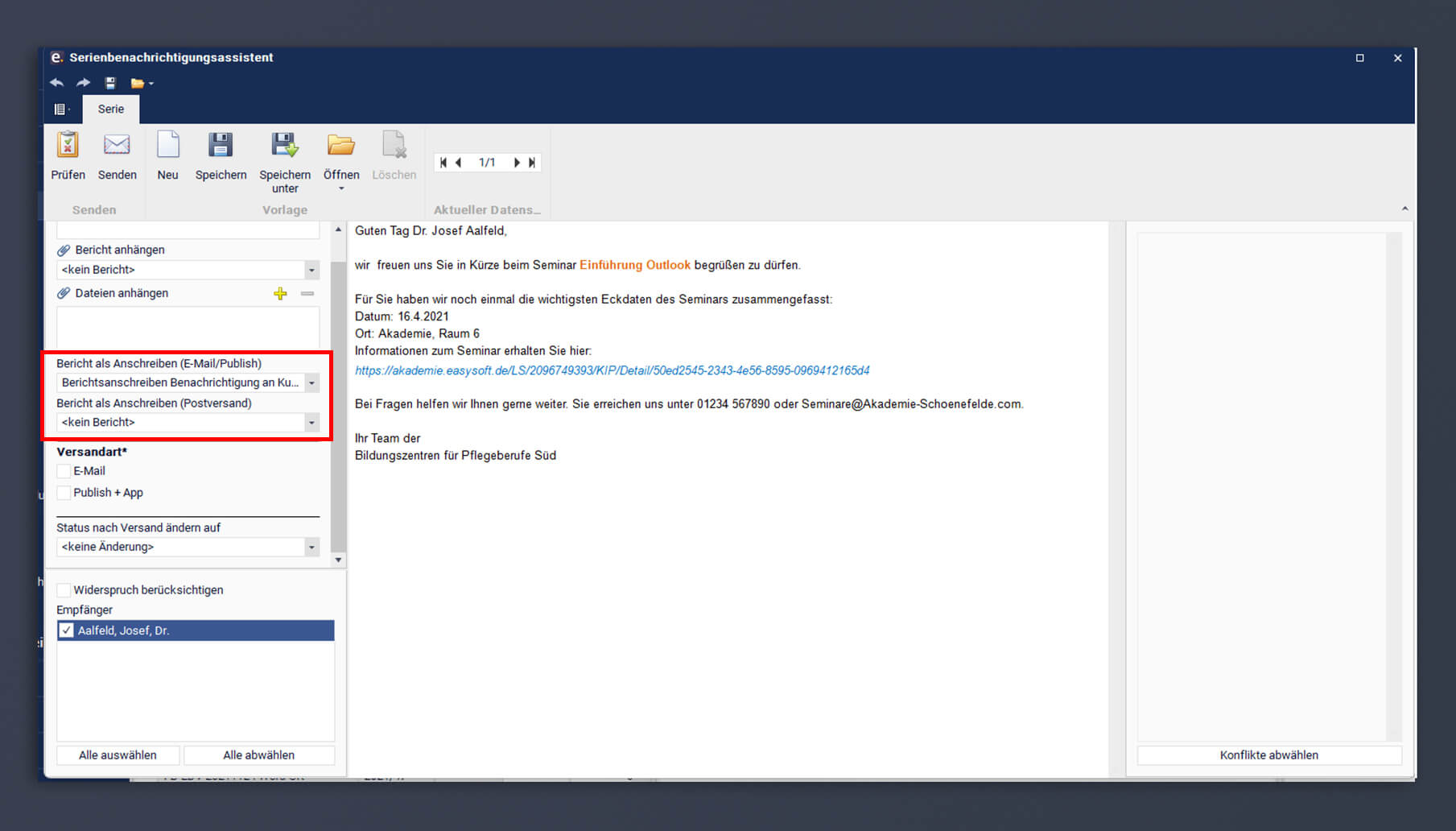Collapse the ribbon with the caret icon
Image resolution: width=1456 pixels, height=831 pixels.
point(1404,209)
